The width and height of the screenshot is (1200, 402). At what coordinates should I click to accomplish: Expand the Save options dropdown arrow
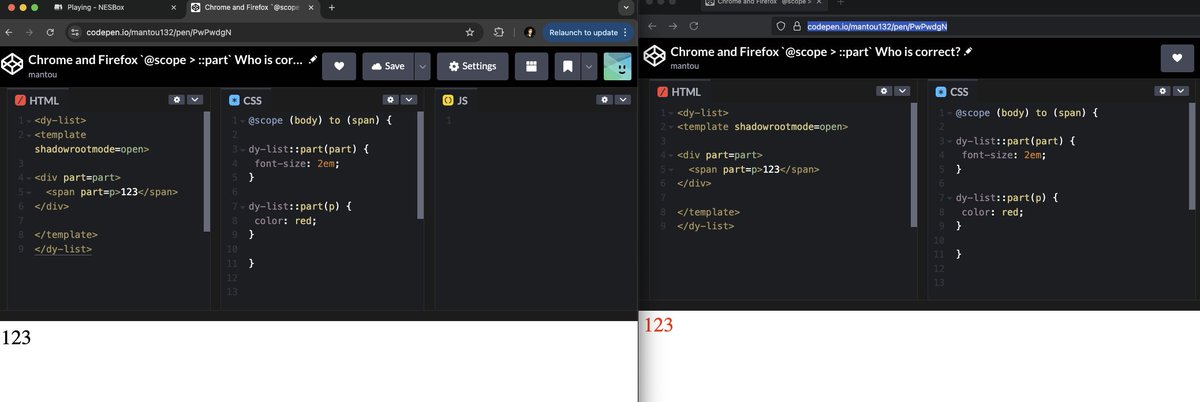[x=422, y=66]
